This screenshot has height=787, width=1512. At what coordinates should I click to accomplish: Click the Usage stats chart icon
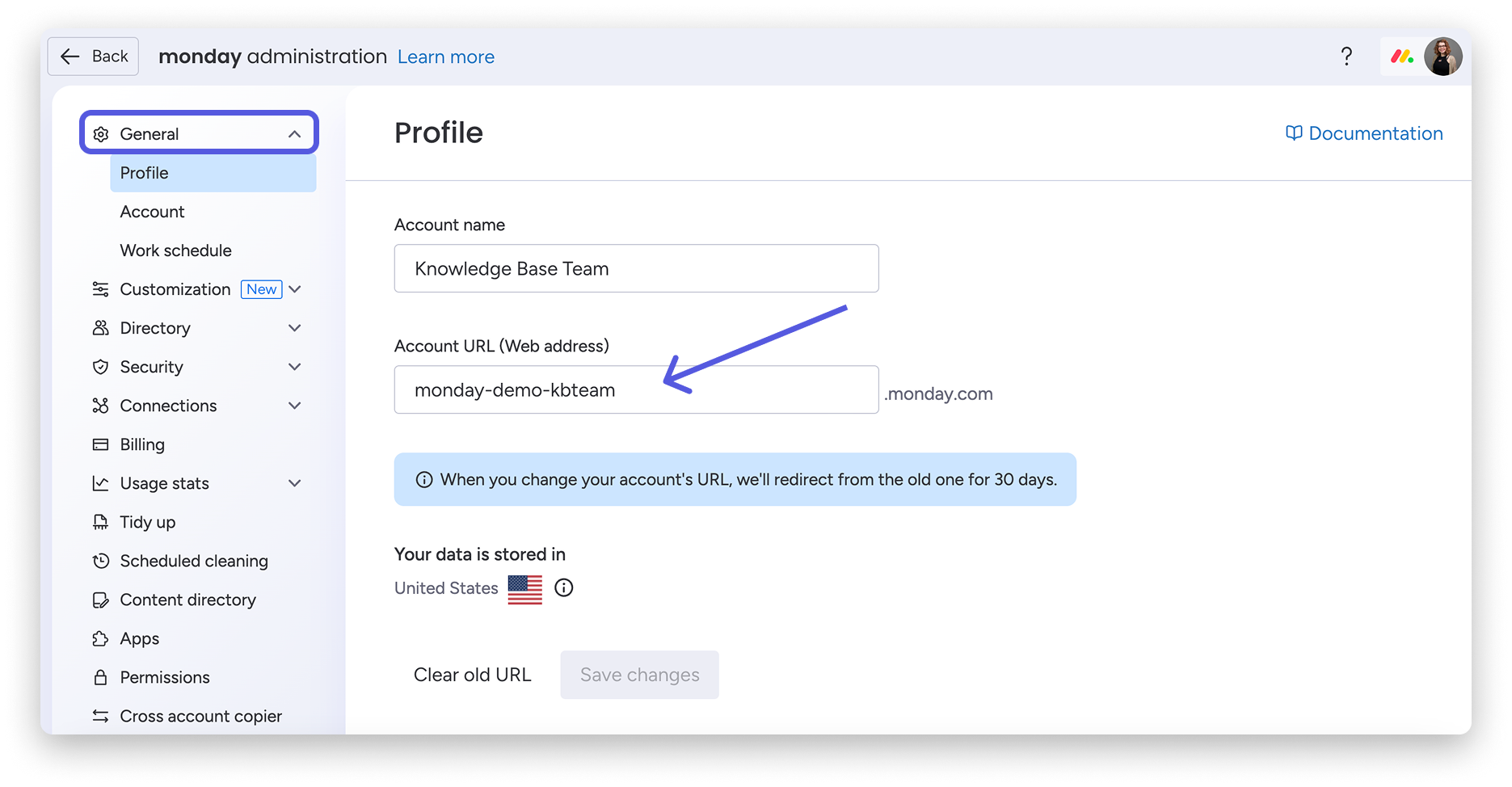[x=101, y=483]
